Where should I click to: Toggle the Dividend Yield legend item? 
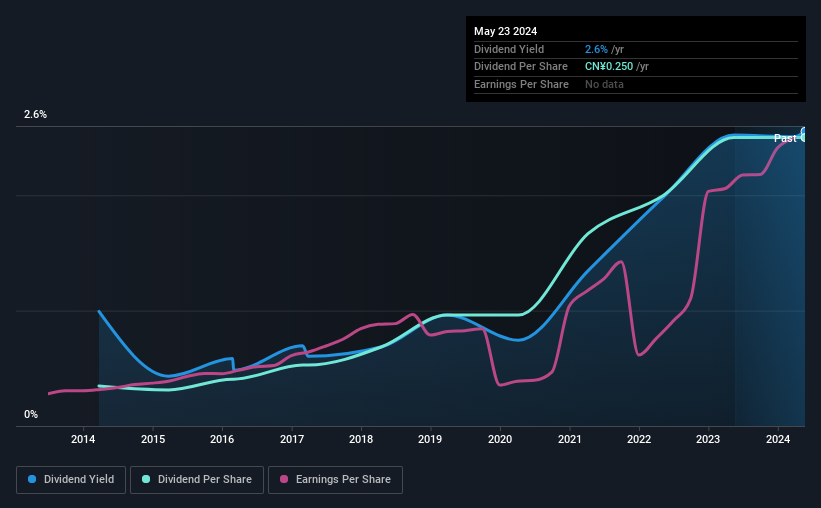coord(71,480)
